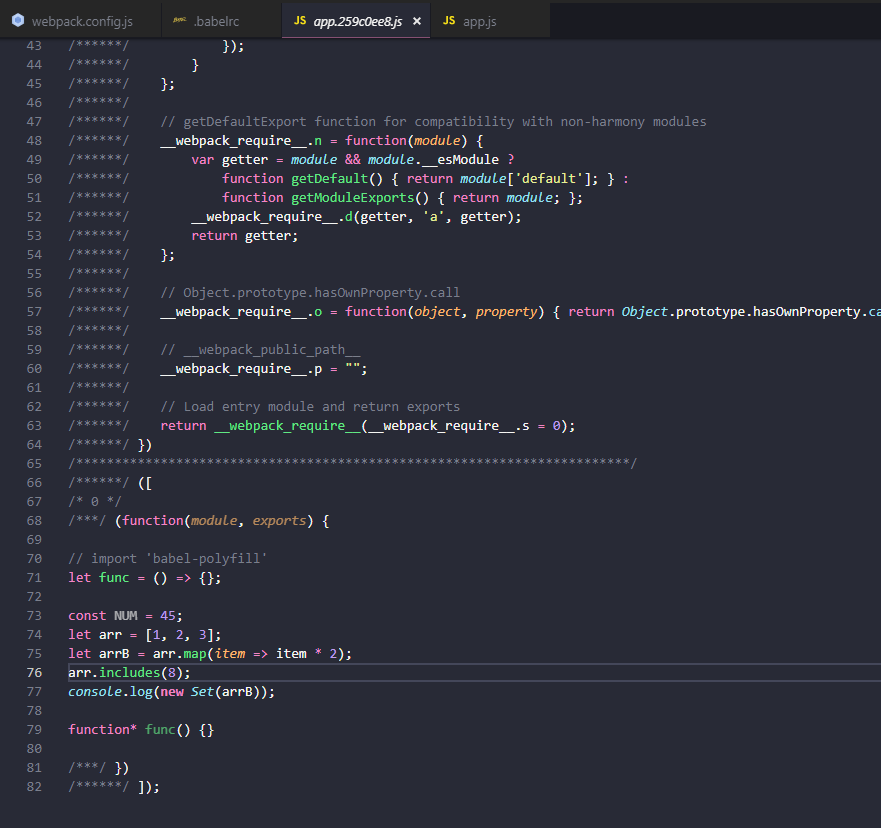Click the 'function* func() {}' declaration
The height and width of the screenshot is (828, 881).
tap(140, 729)
